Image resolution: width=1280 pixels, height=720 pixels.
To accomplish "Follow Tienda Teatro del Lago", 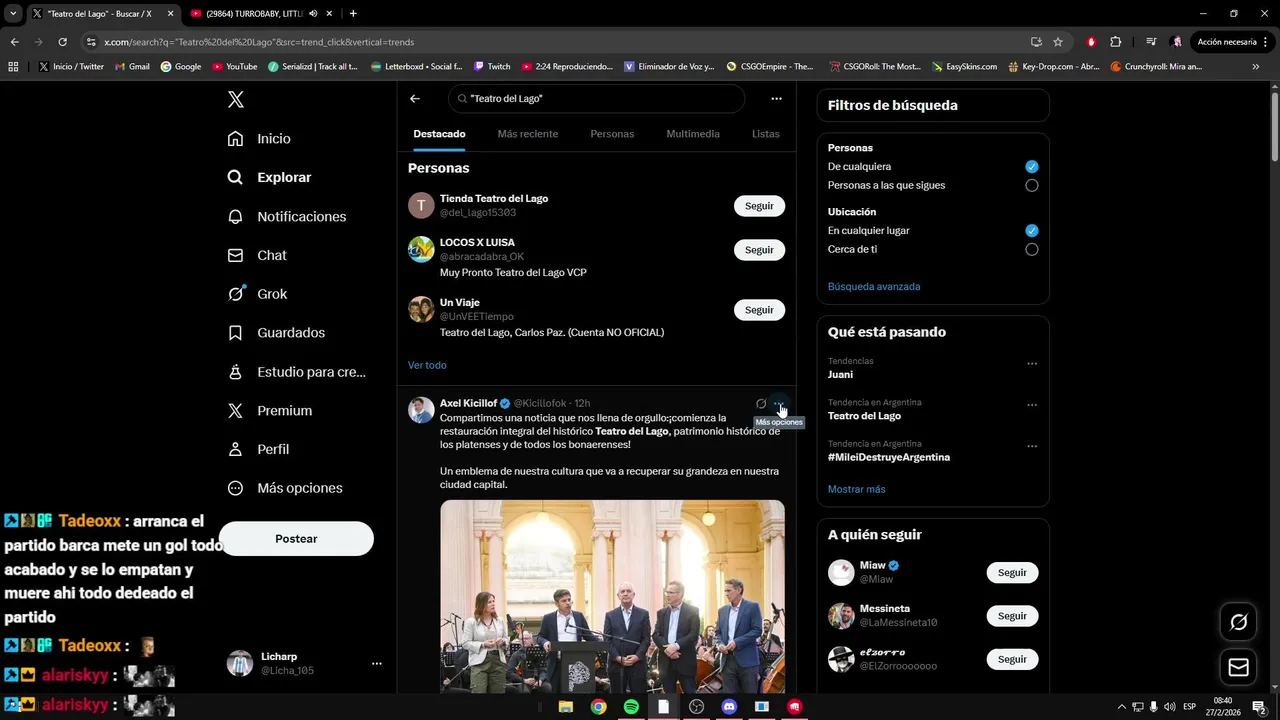I will (759, 206).
